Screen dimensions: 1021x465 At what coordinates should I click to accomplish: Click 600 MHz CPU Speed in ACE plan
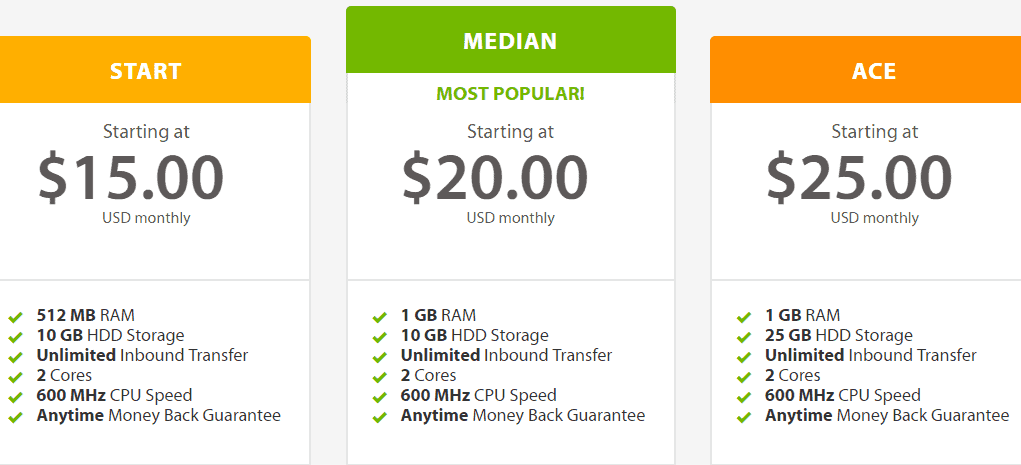tap(843, 395)
